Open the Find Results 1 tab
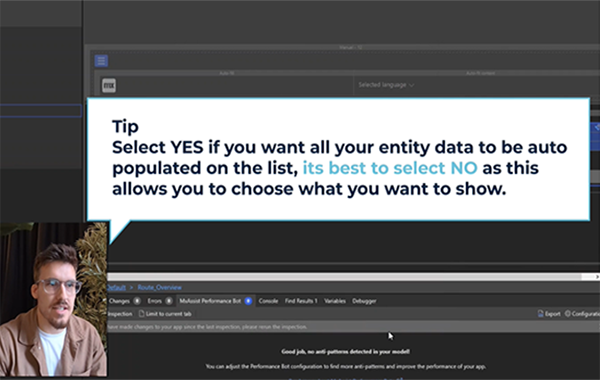The image size is (600, 380). [x=301, y=301]
